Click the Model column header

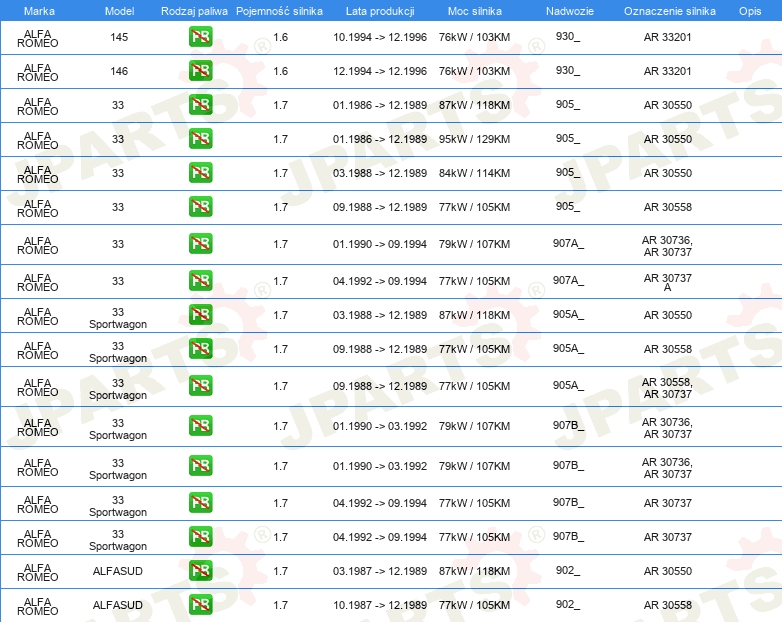pos(119,11)
